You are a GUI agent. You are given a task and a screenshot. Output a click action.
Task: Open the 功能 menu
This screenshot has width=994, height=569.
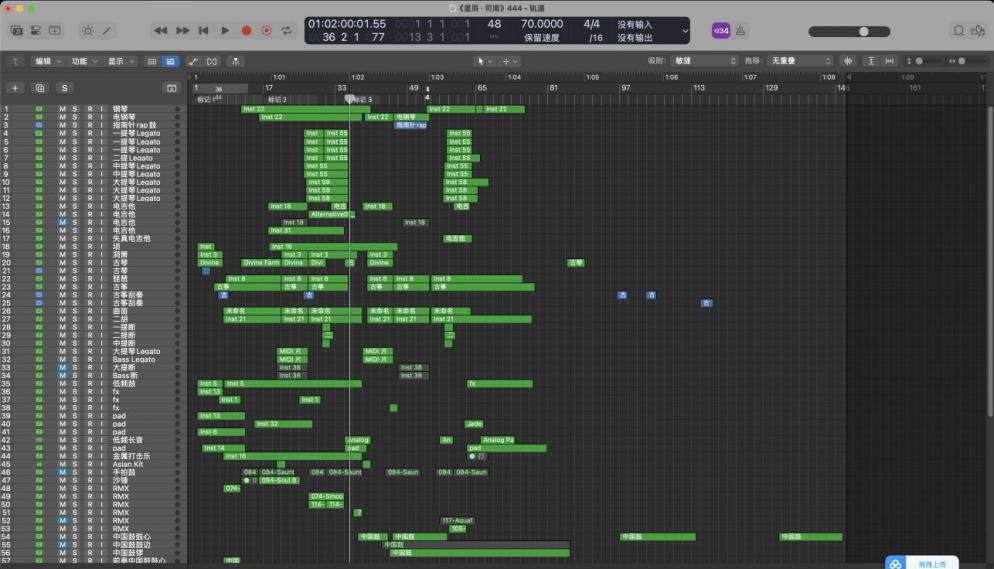pyautogui.click(x=83, y=61)
